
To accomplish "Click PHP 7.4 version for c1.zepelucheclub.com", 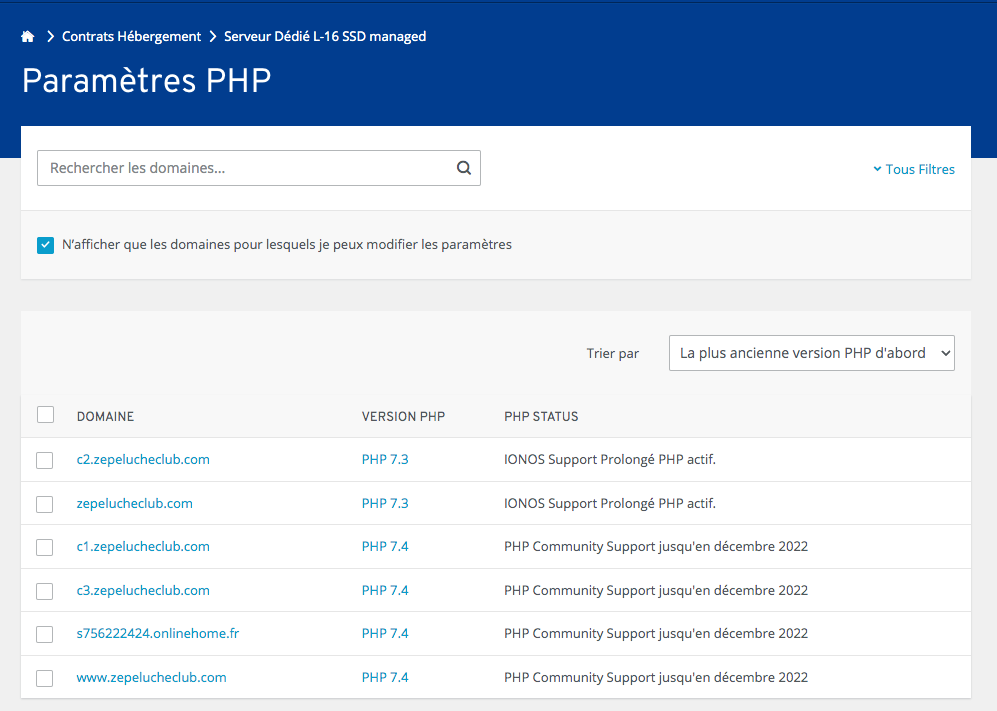I will pyautogui.click(x=385, y=547).
